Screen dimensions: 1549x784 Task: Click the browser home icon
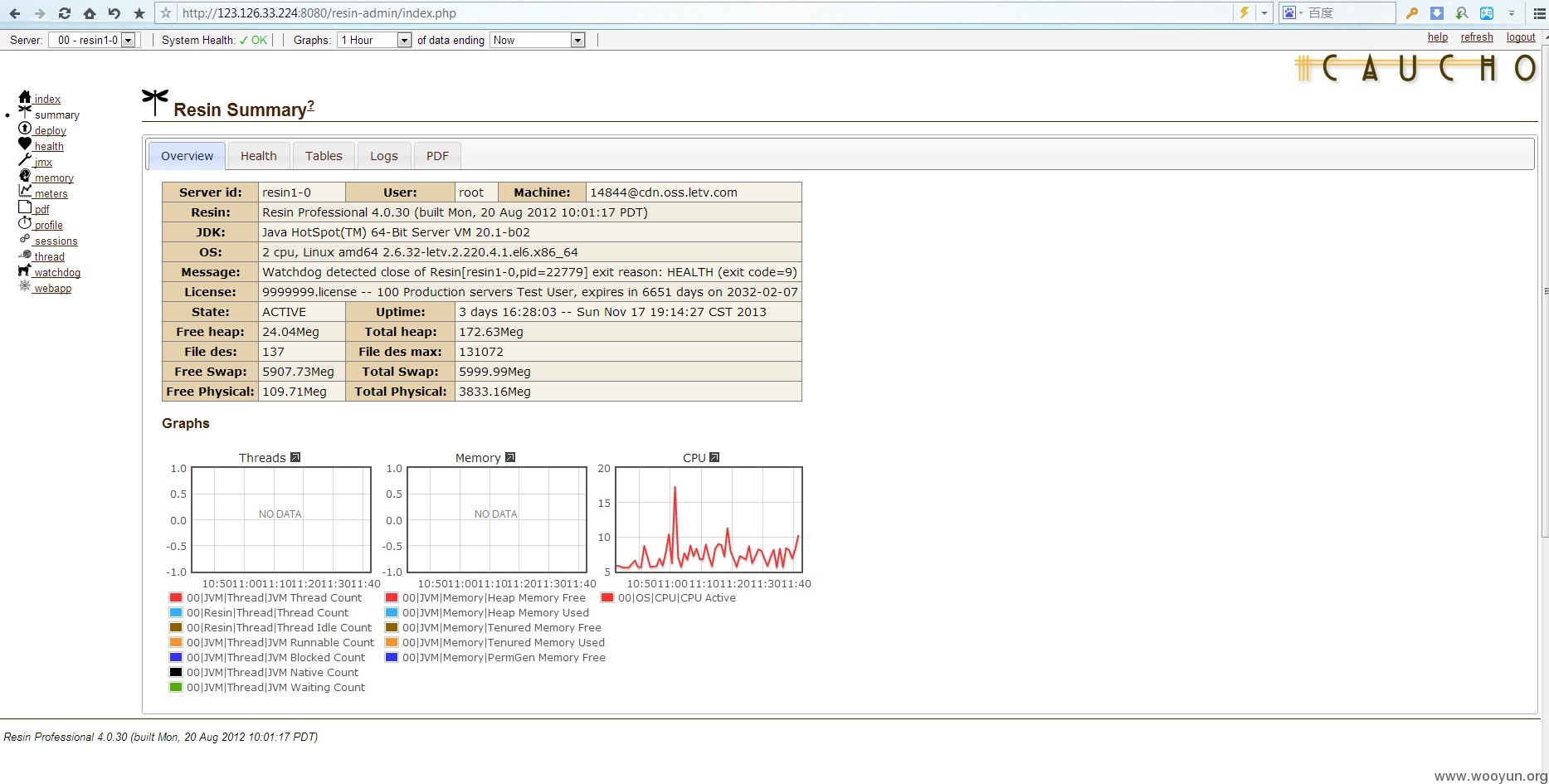(89, 13)
